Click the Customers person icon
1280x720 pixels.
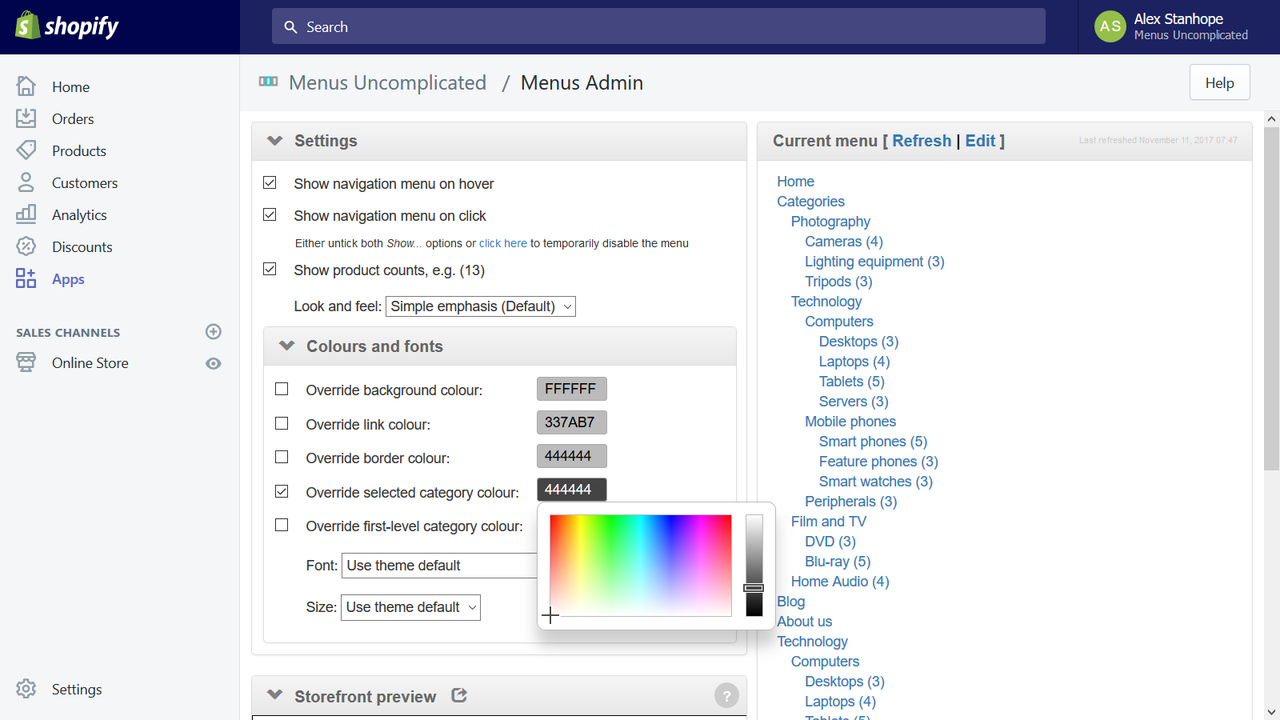(x=26, y=182)
